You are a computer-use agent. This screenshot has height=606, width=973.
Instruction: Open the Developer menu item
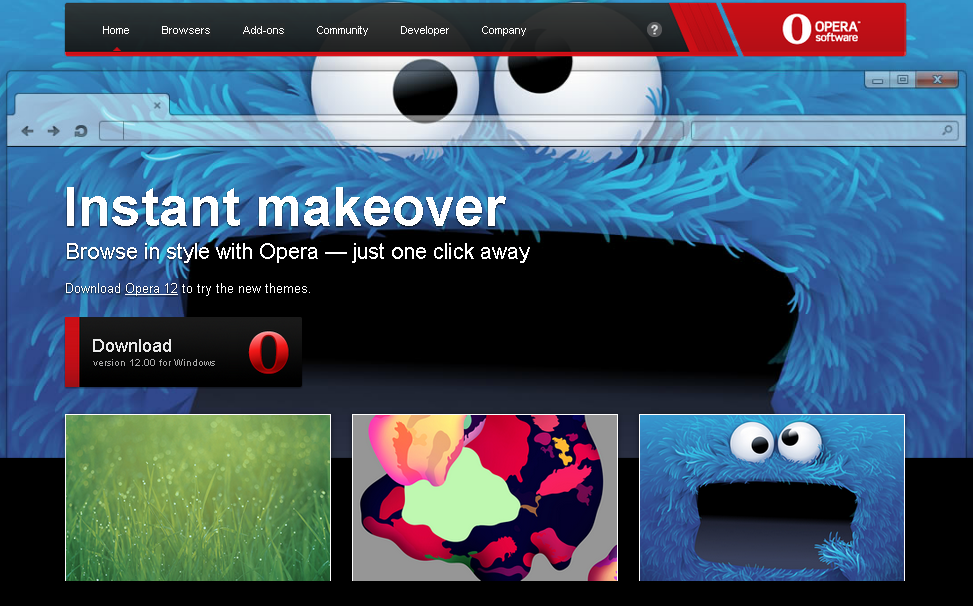pos(424,30)
